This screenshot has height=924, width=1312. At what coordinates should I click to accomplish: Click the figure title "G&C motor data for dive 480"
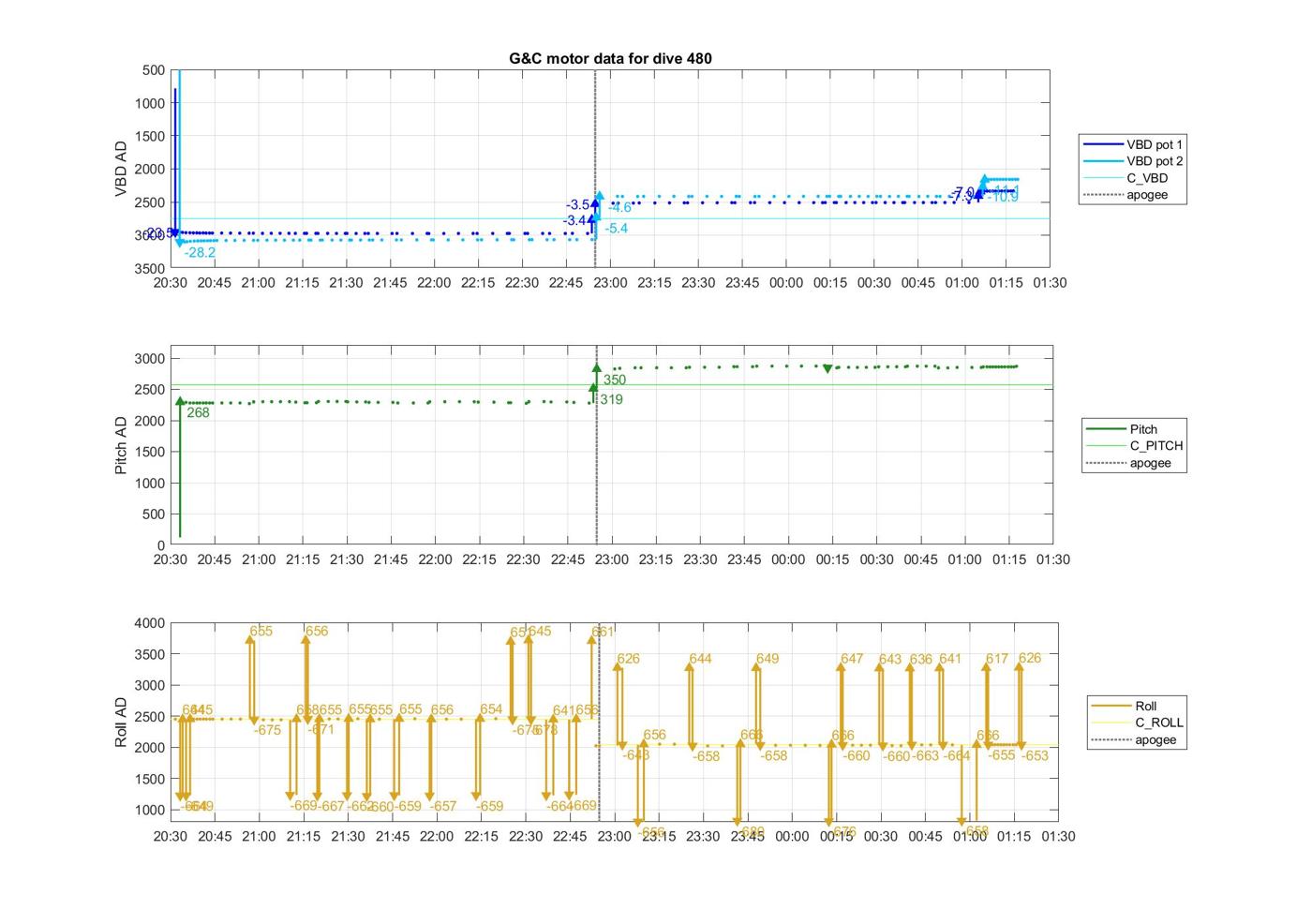(610, 58)
